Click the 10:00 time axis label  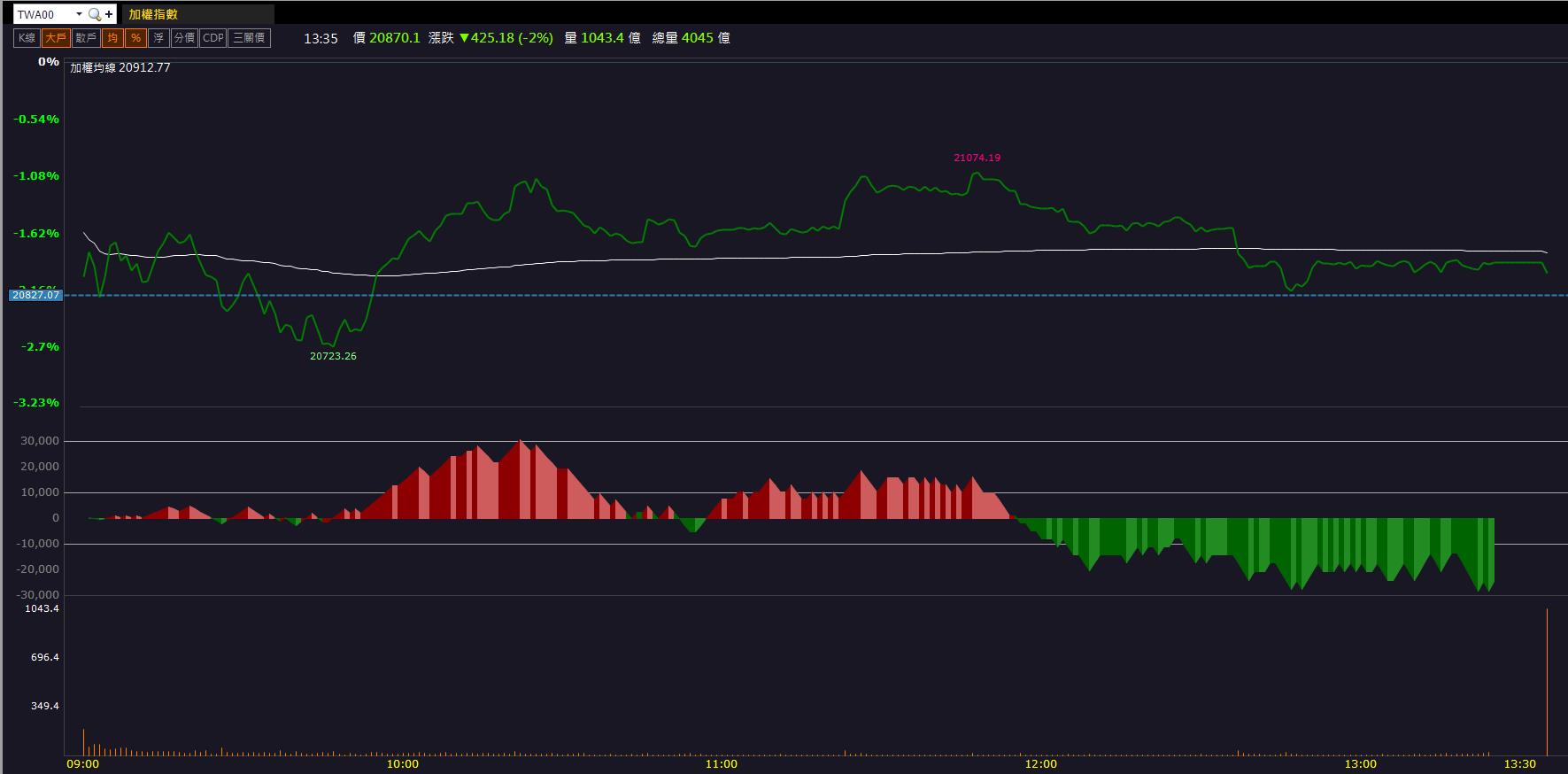click(x=402, y=763)
